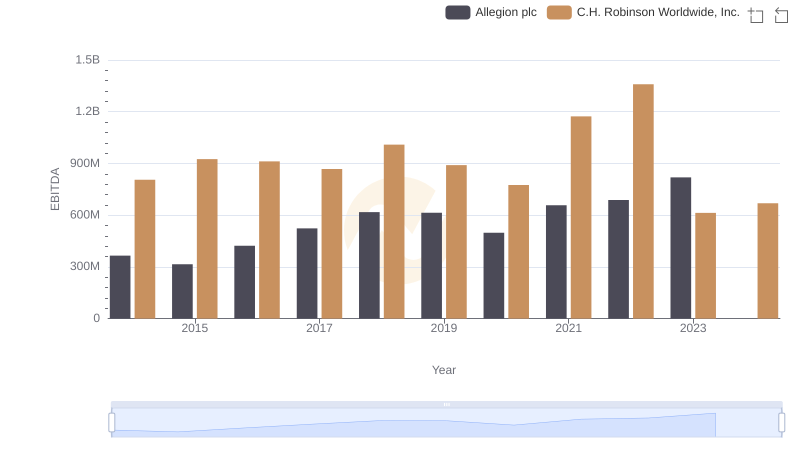The image size is (800, 461).
Task: Click the 900M y-axis label
Action: [85, 163]
